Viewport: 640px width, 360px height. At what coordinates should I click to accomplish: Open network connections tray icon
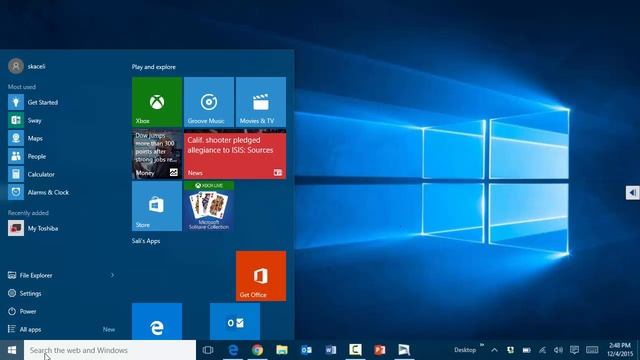pyautogui.click(x=542, y=350)
